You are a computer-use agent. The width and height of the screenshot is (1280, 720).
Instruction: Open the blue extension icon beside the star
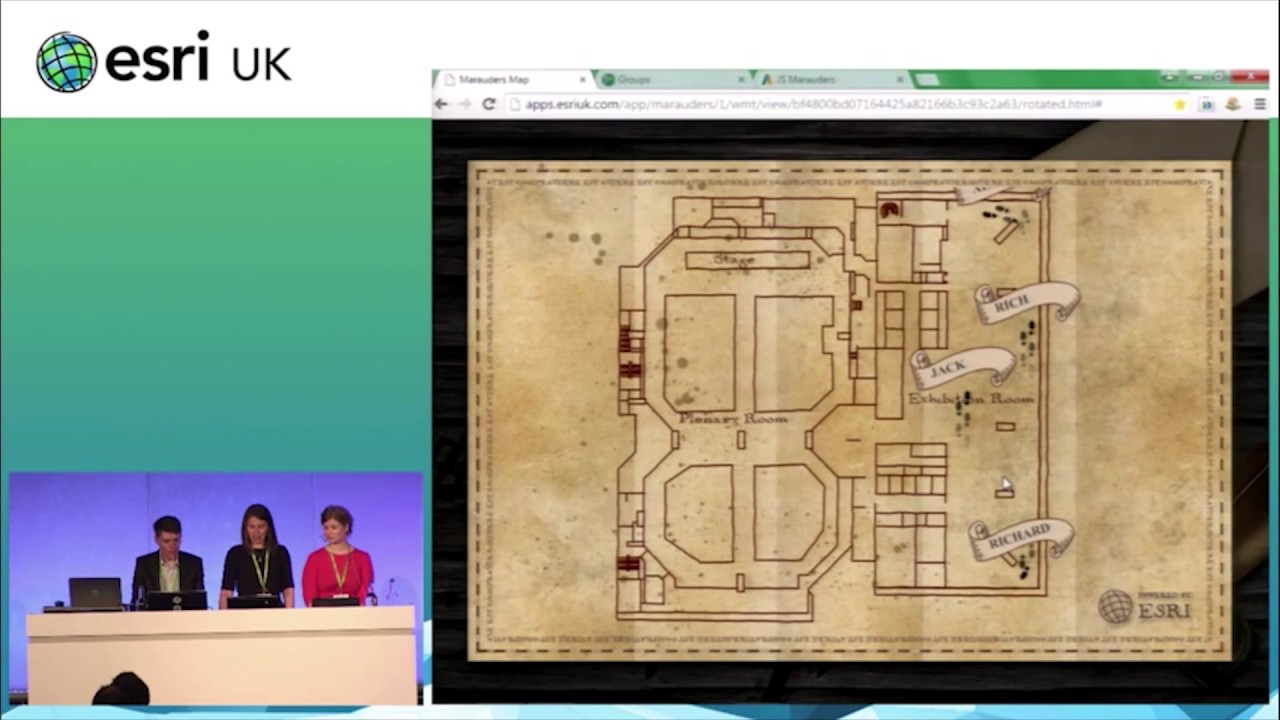pos(1208,104)
